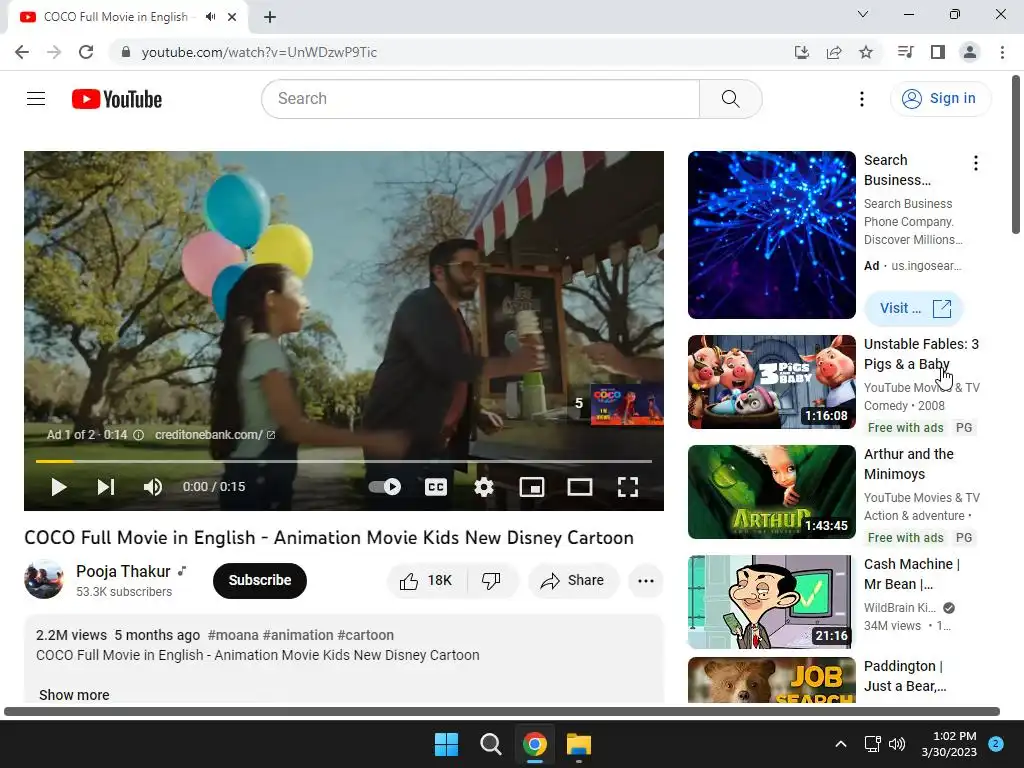Toggle closed captions CC button

click(x=436, y=487)
